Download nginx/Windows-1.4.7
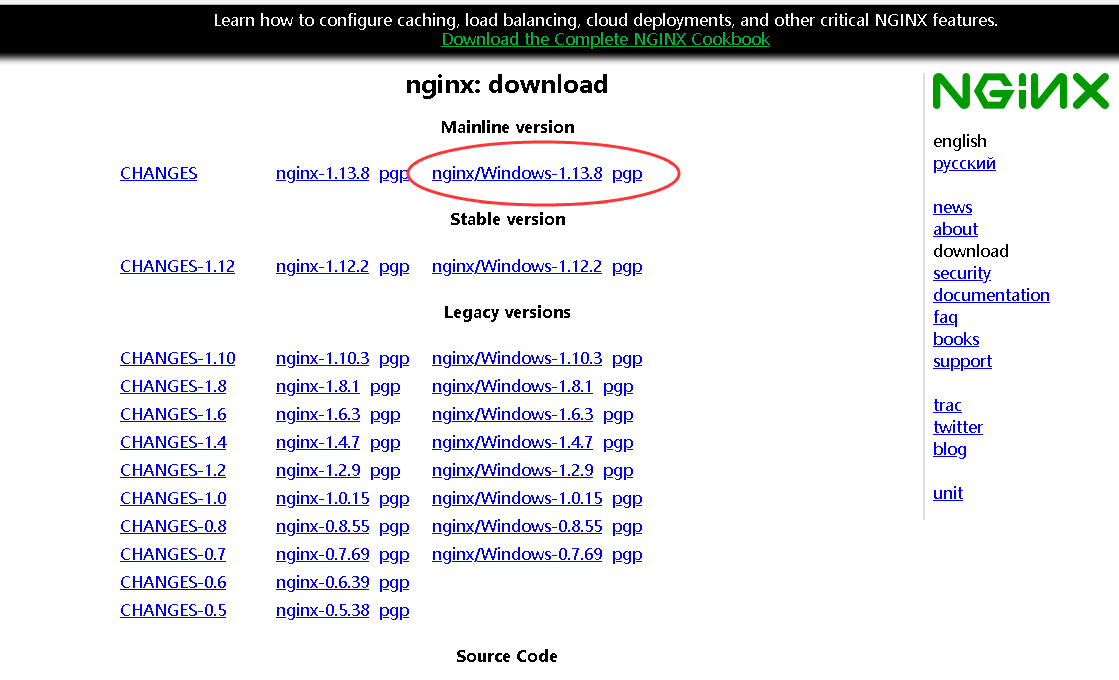 click(512, 442)
